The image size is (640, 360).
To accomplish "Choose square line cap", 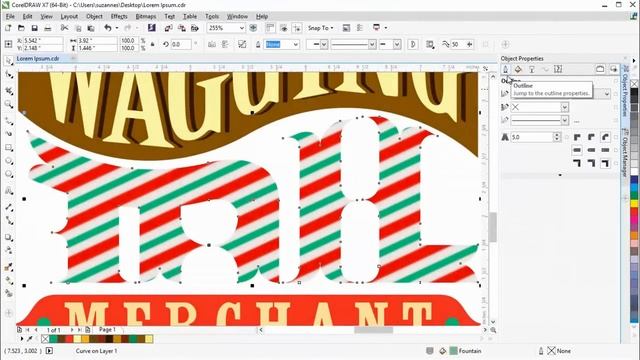I will 577,150.
